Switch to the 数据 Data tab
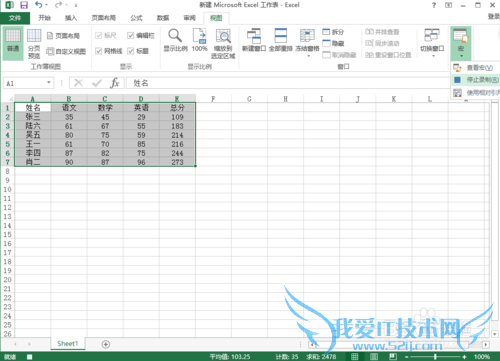500x361 pixels. (163, 18)
